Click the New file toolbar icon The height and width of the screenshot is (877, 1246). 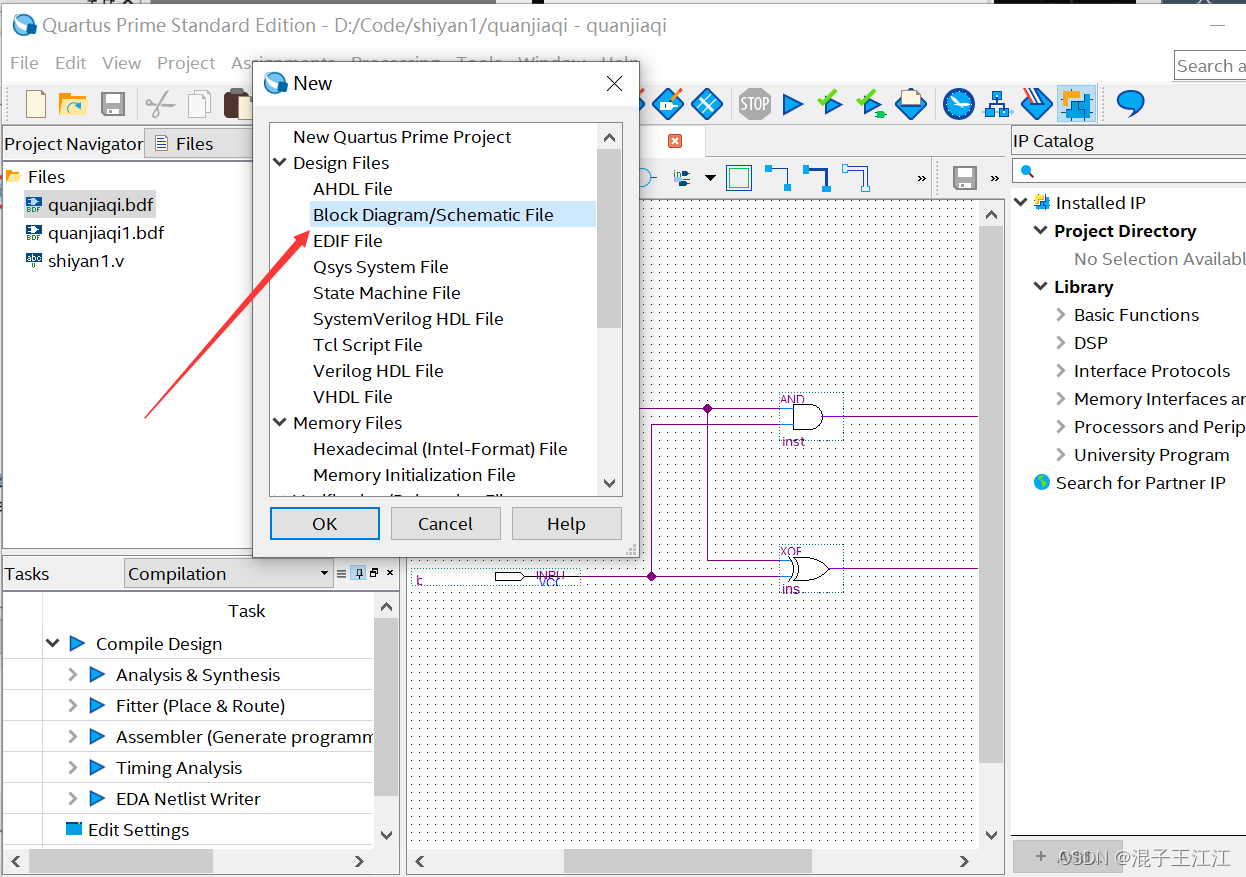[x=36, y=103]
